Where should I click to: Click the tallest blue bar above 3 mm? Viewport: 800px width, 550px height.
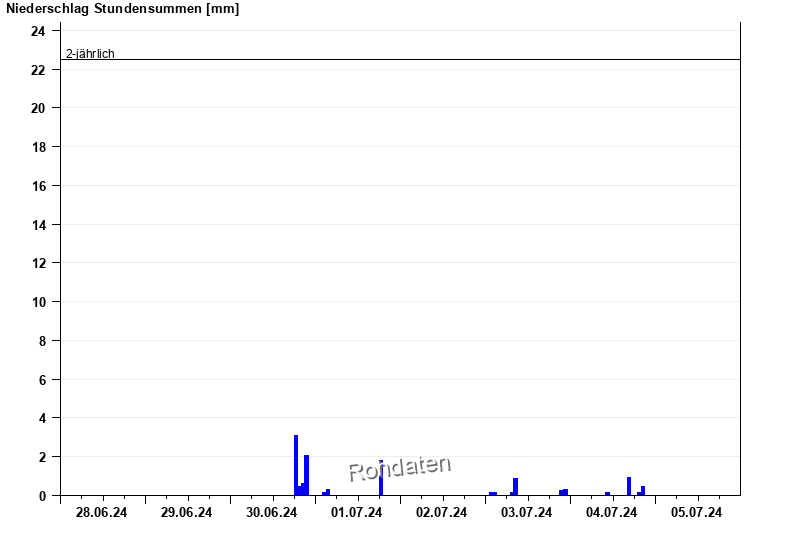(296, 465)
